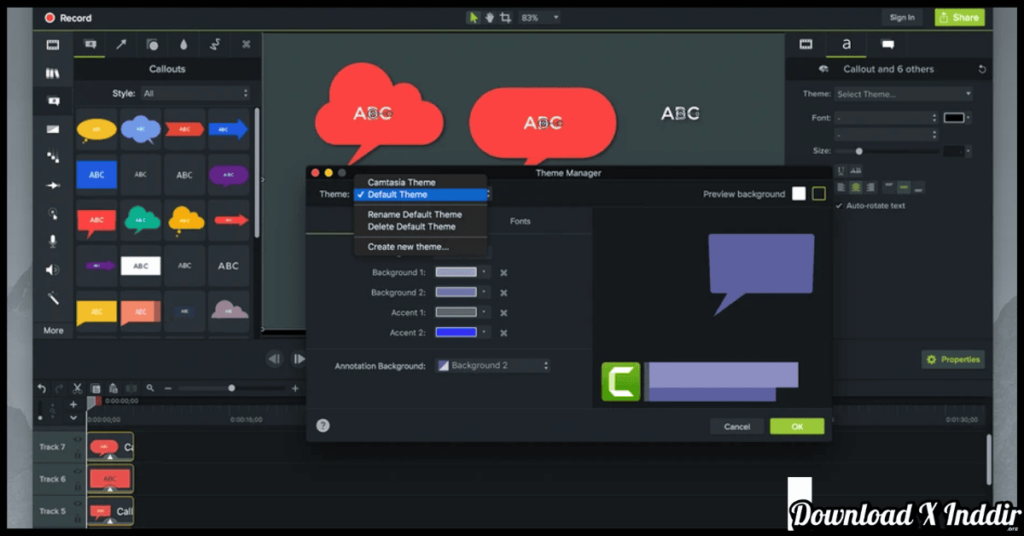Screen dimensions: 1024x536
Task: Toggle Track 6 lock icon
Action: [x=78, y=487]
